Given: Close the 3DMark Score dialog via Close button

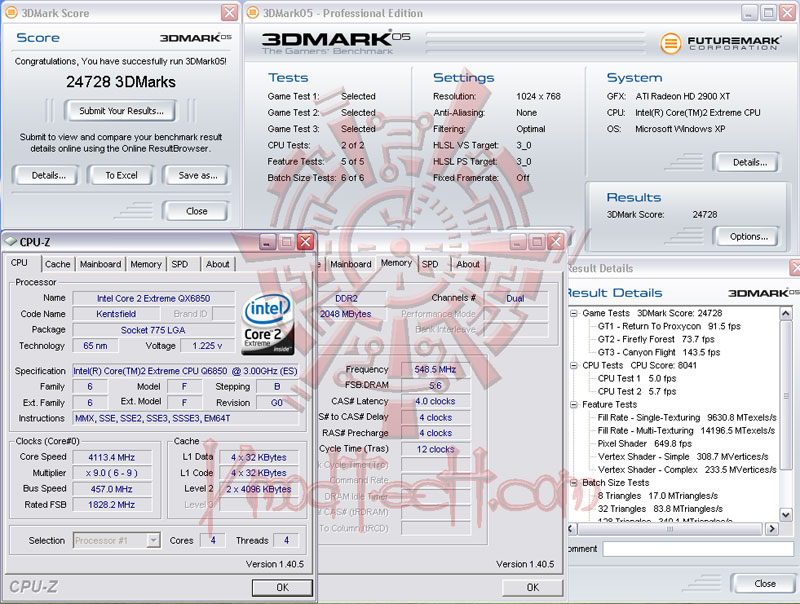Looking at the screenshot, I should 196,211.
